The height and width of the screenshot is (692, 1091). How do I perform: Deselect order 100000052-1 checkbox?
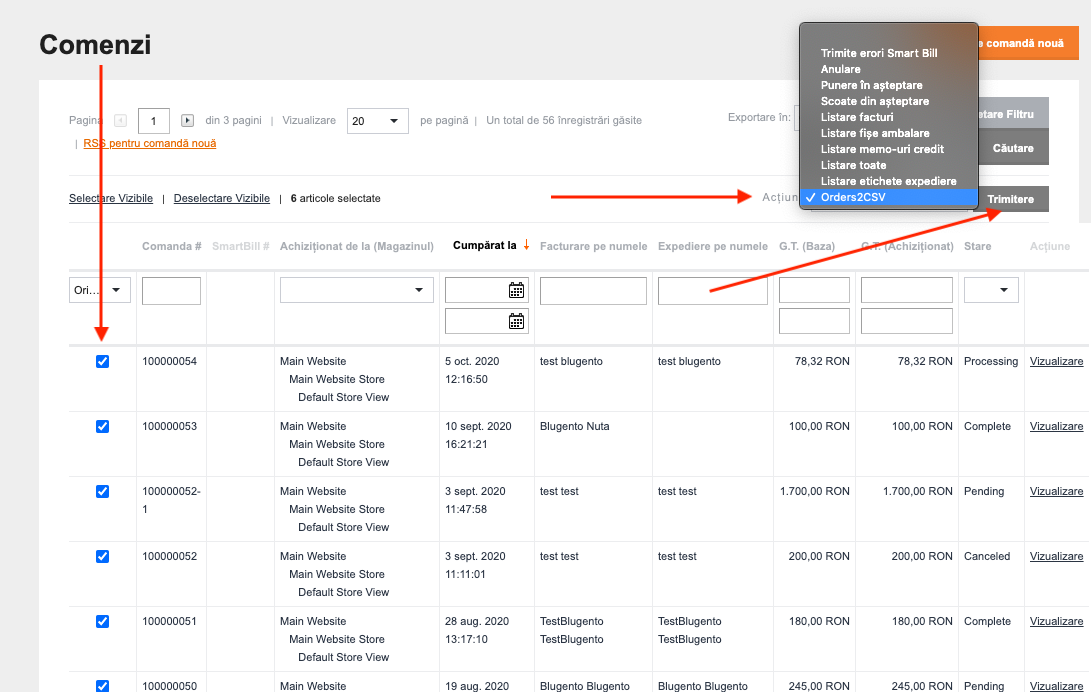tap(102, 492)
